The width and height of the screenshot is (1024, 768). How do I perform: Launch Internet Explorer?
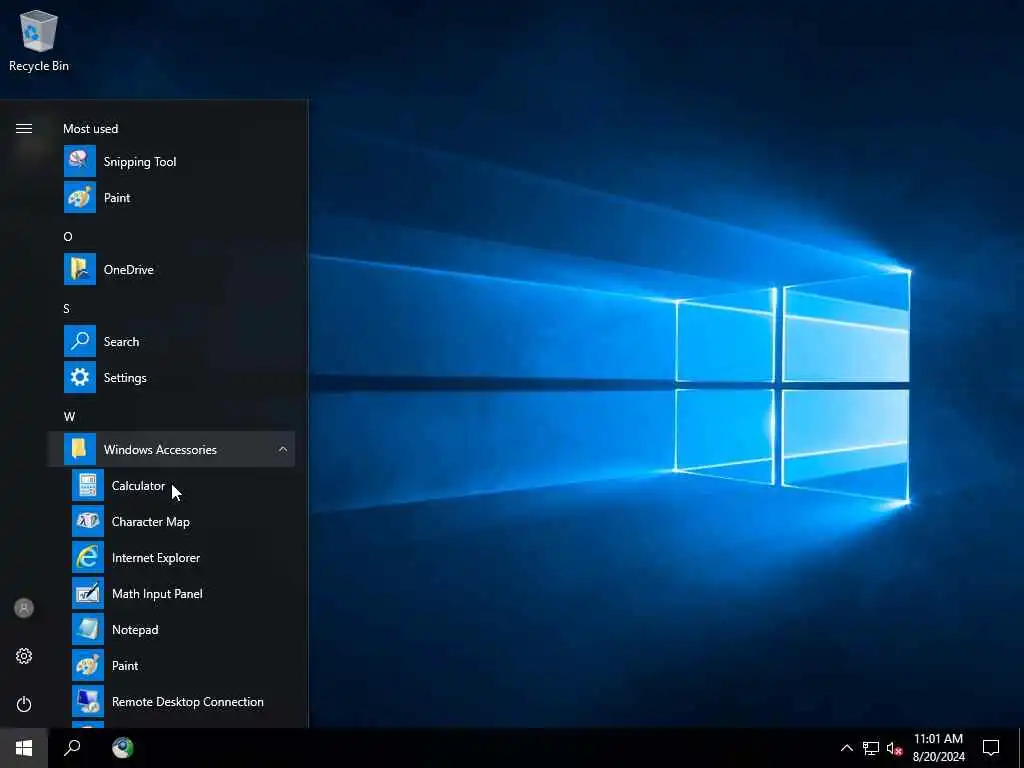point(171,557)
